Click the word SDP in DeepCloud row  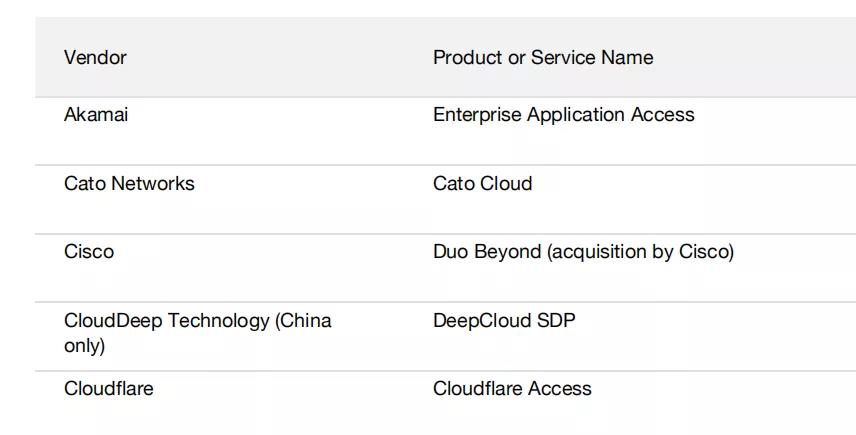pos(556,320)
